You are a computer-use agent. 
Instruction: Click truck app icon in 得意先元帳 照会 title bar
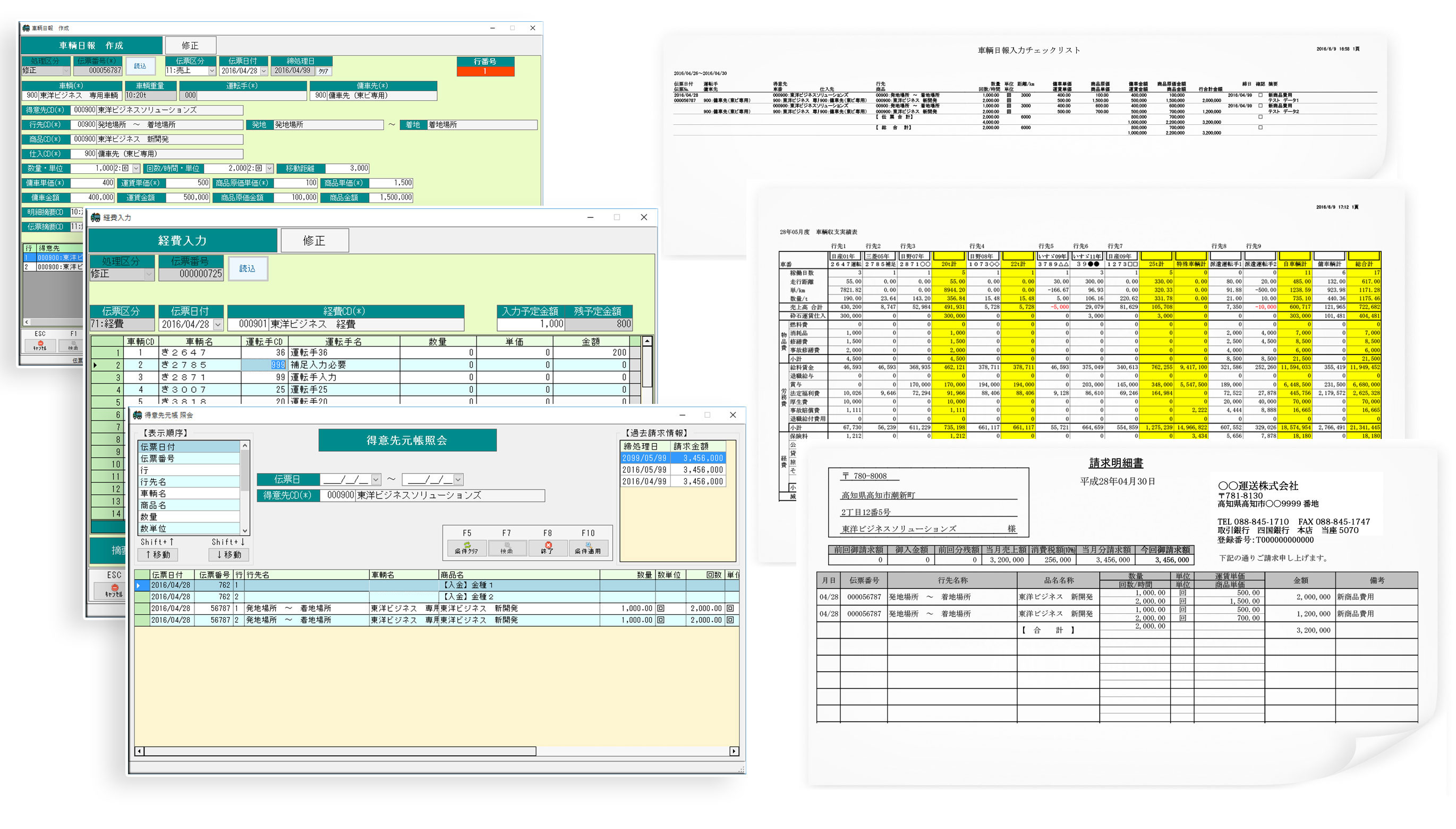click(x=137, y=415)
